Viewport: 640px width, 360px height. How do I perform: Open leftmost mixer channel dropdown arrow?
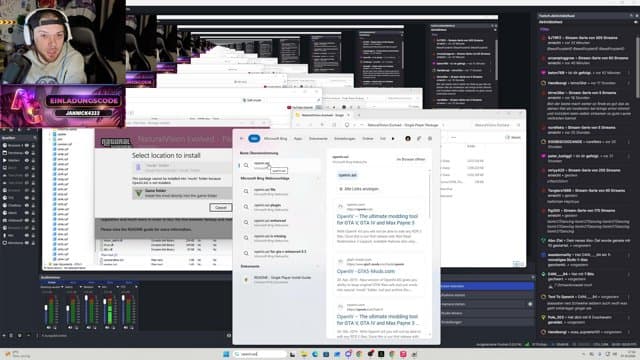click(62, 287)
